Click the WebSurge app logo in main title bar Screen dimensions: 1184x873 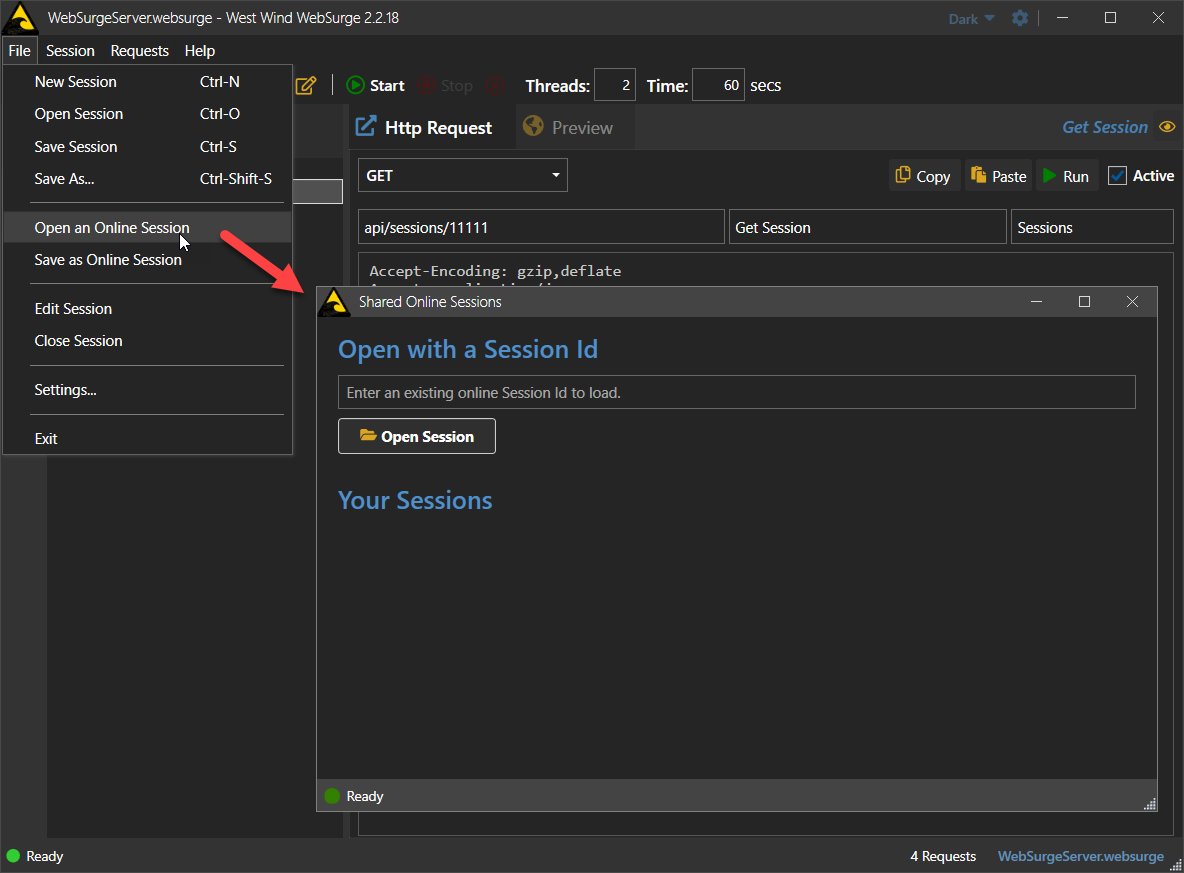20,18
